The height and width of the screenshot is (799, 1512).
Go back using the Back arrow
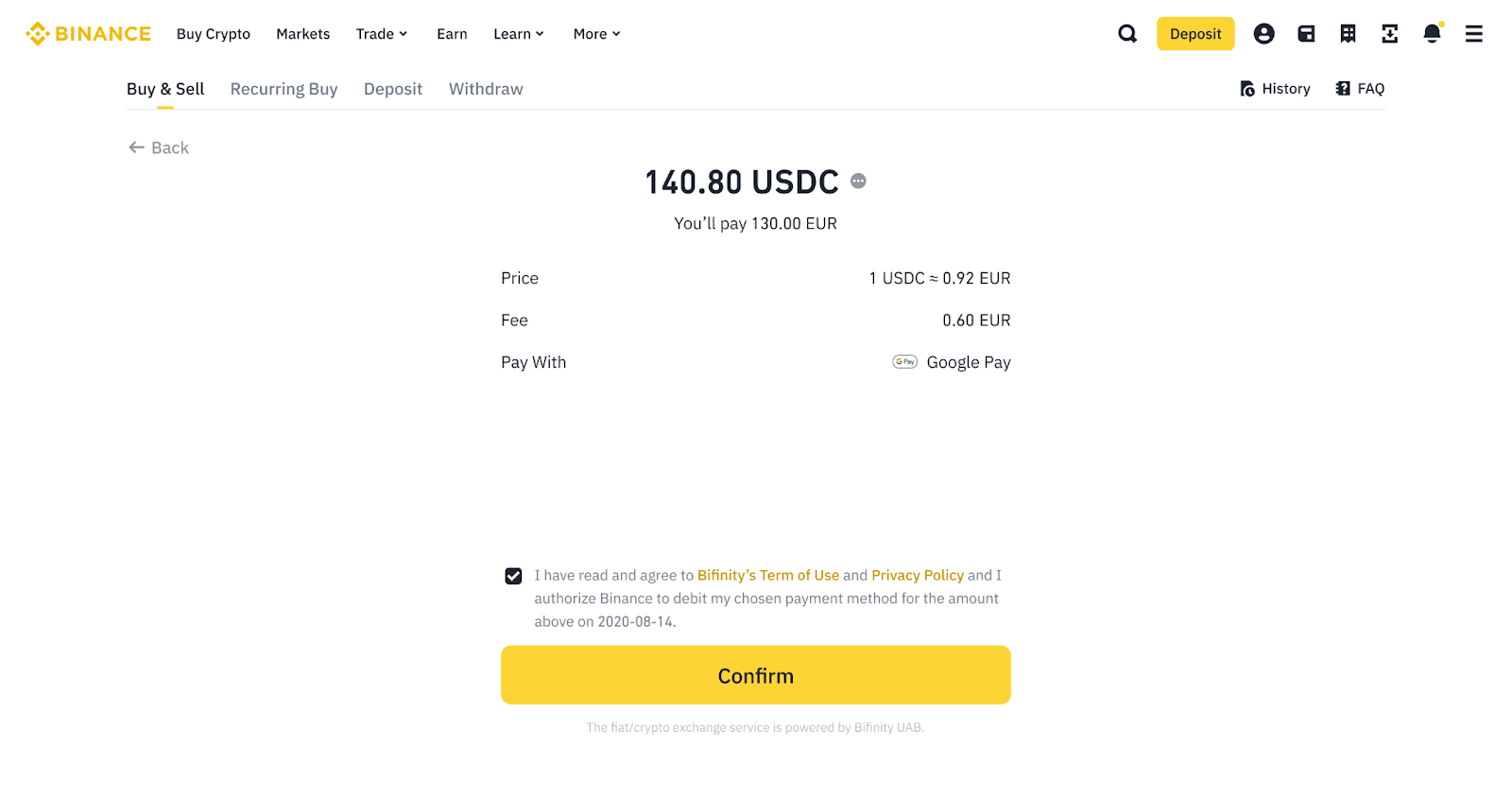pyautogui.click(x=159, y=148)
